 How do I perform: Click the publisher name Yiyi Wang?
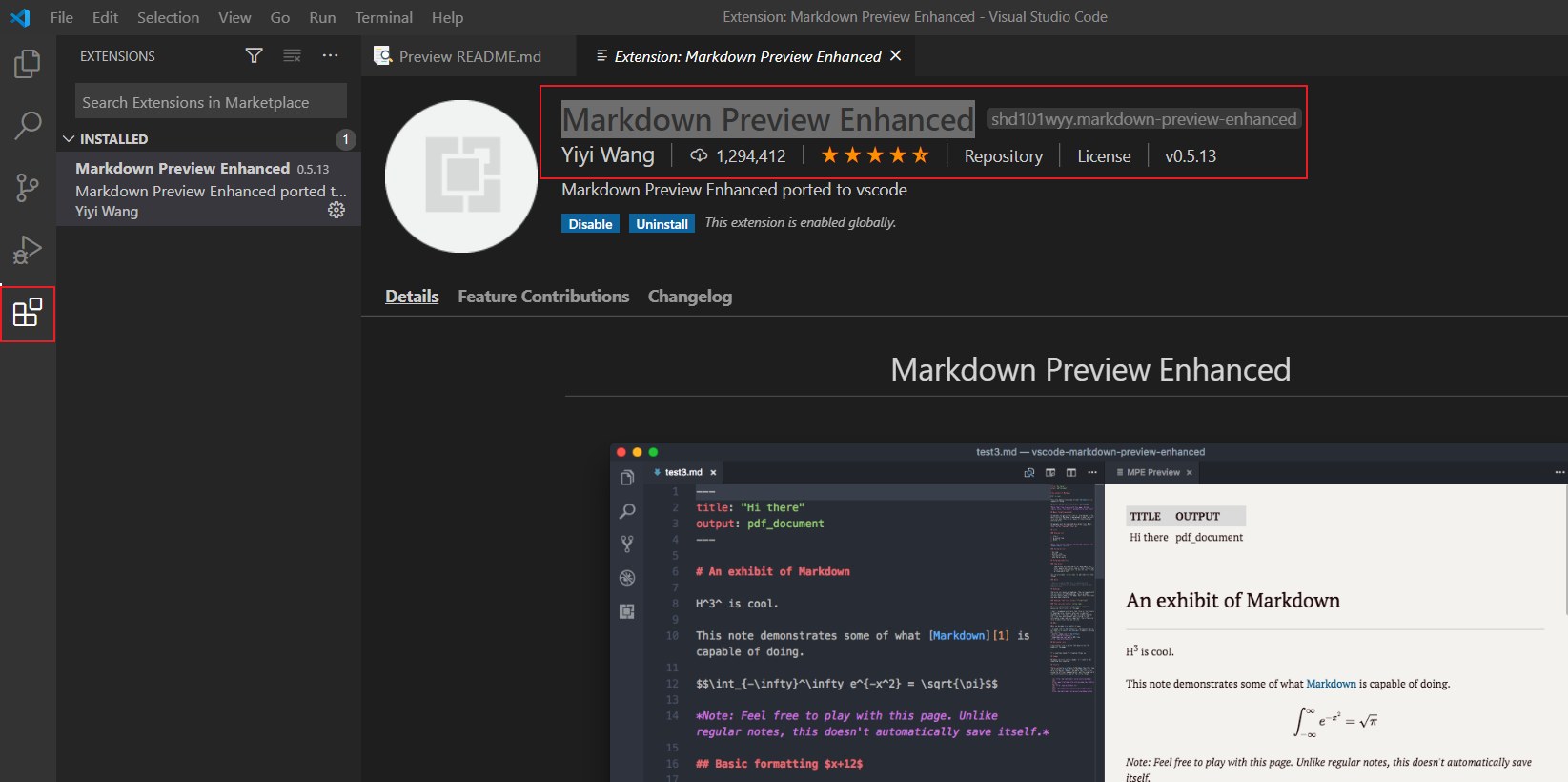[608, 154]
